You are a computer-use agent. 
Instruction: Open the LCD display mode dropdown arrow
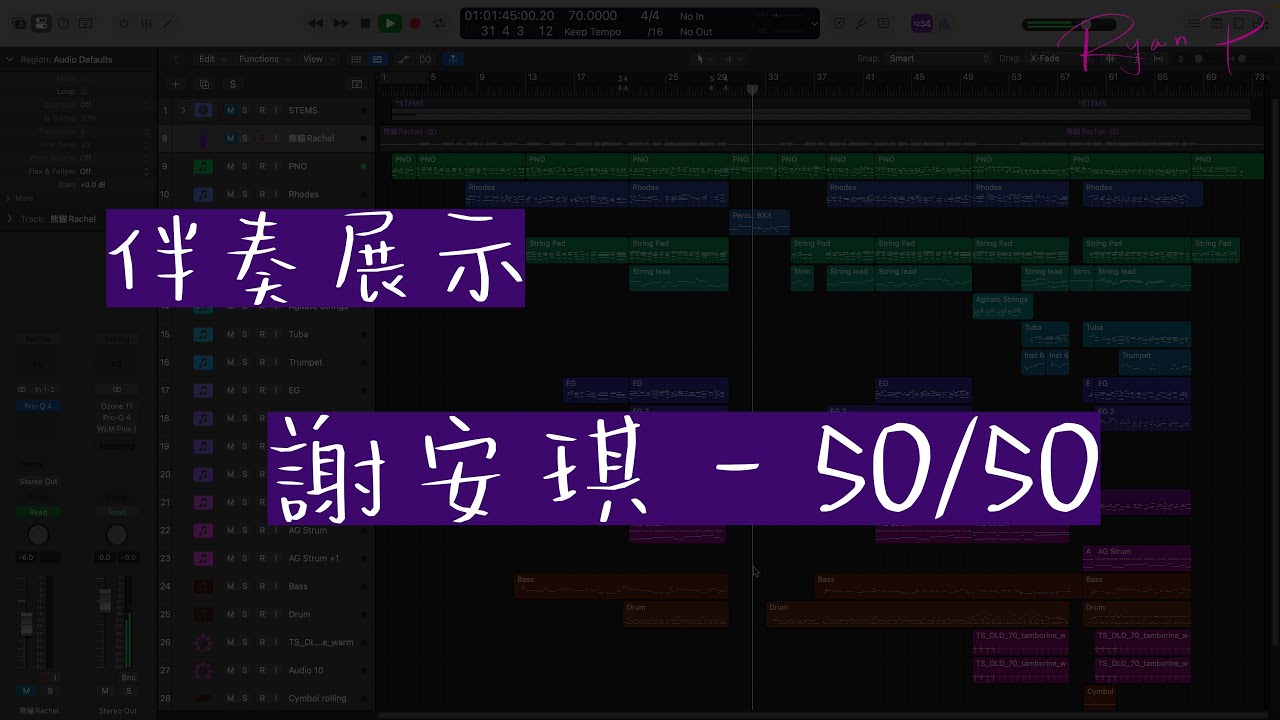[813, 24]
